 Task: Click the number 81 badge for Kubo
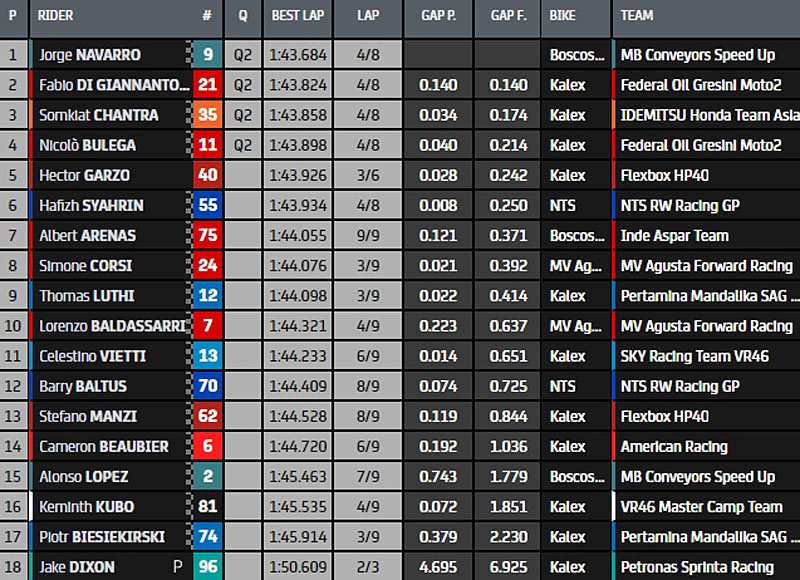tap(208, 506)
